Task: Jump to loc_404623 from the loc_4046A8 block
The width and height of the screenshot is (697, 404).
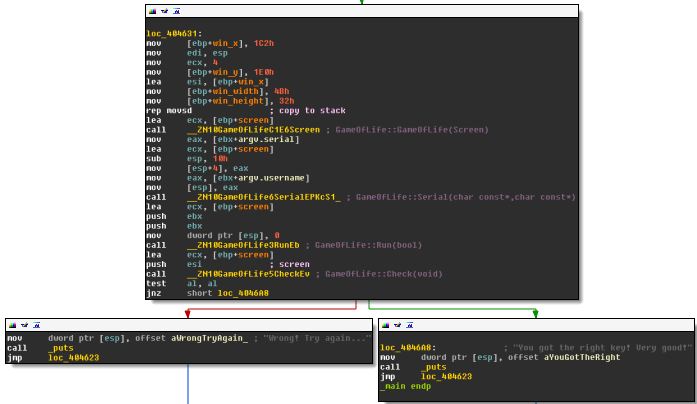Action: tap(447, 377)
